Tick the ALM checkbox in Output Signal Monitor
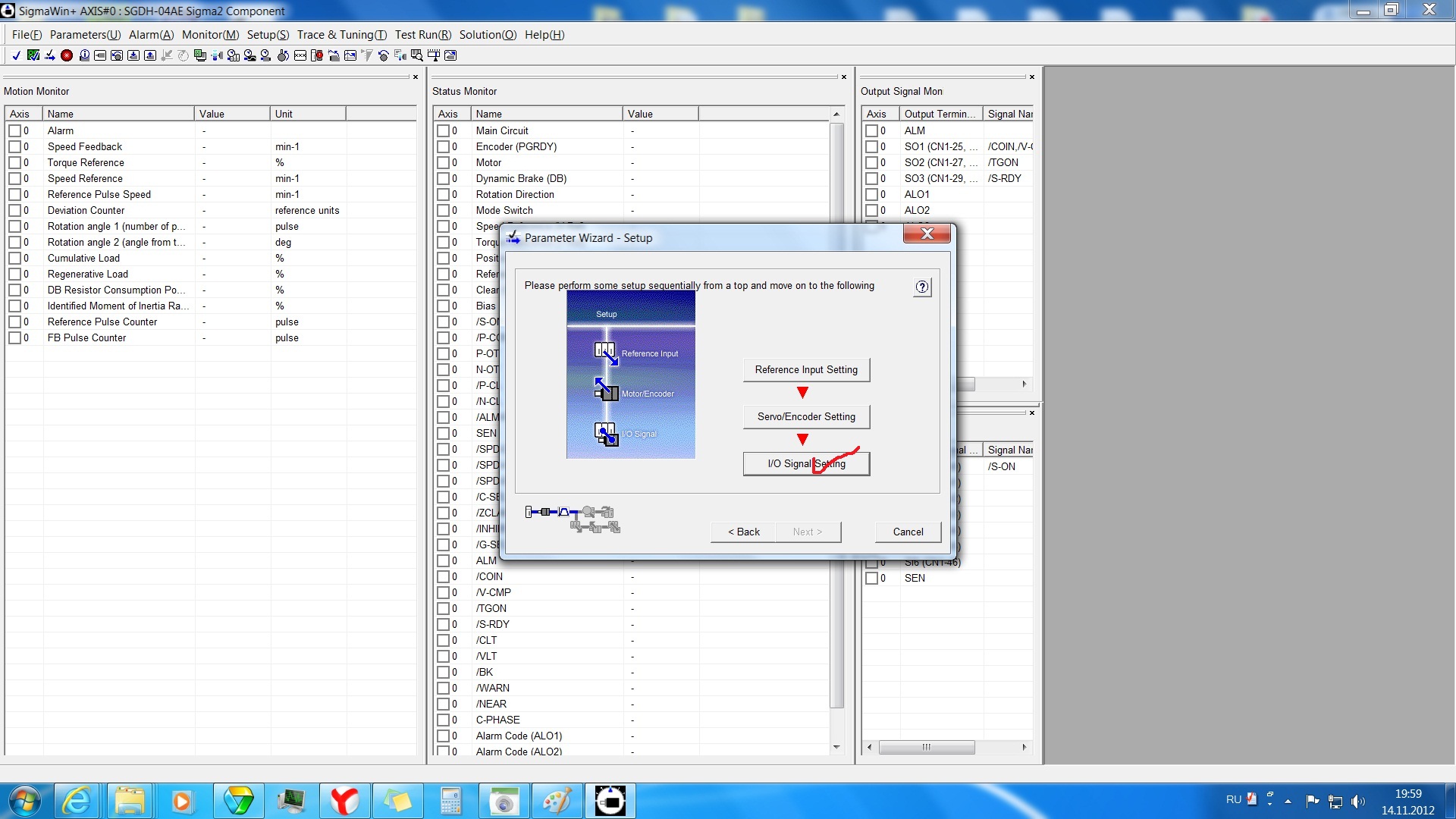This screenshot has height=819, width=1456. pyautogui.click(x=871, y=131)
